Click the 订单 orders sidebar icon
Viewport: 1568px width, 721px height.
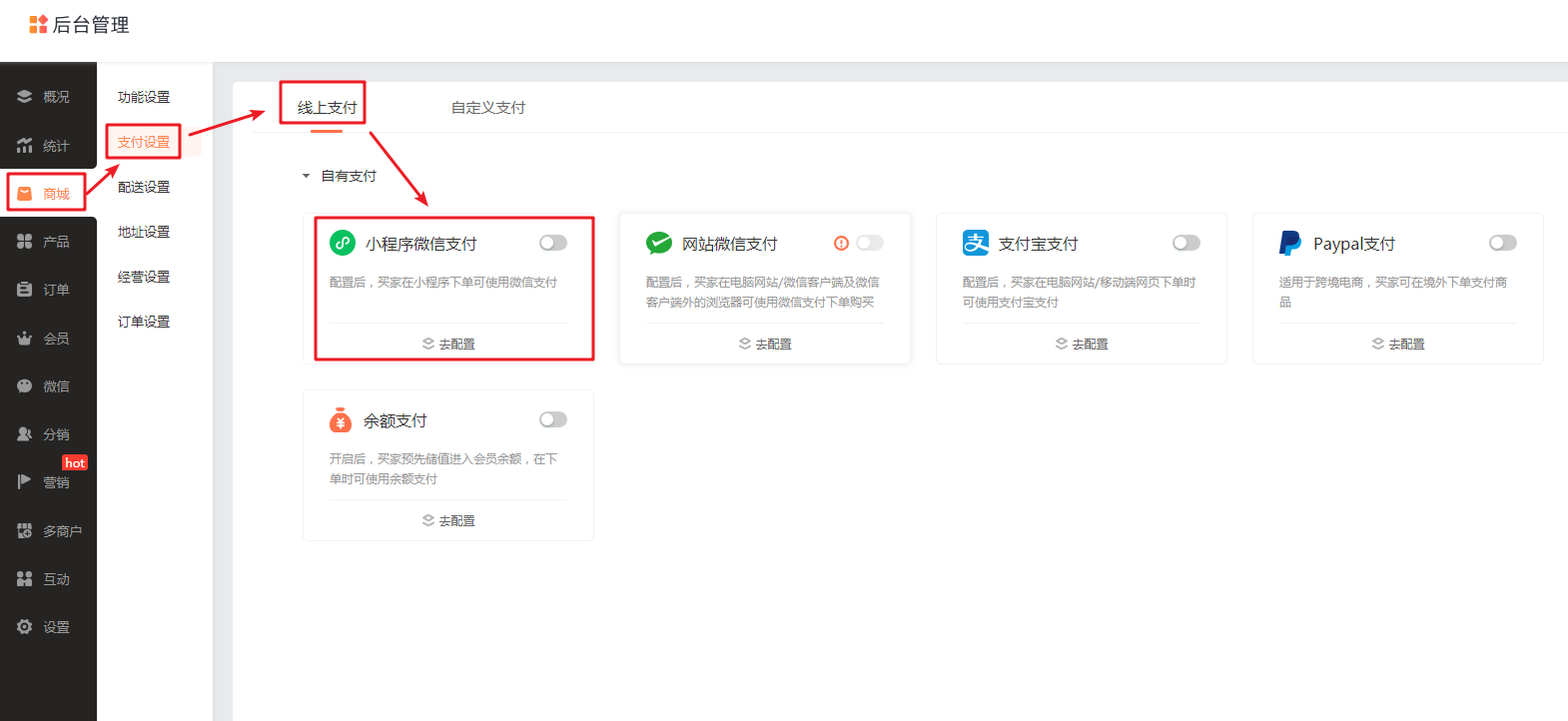pos(25,290)
